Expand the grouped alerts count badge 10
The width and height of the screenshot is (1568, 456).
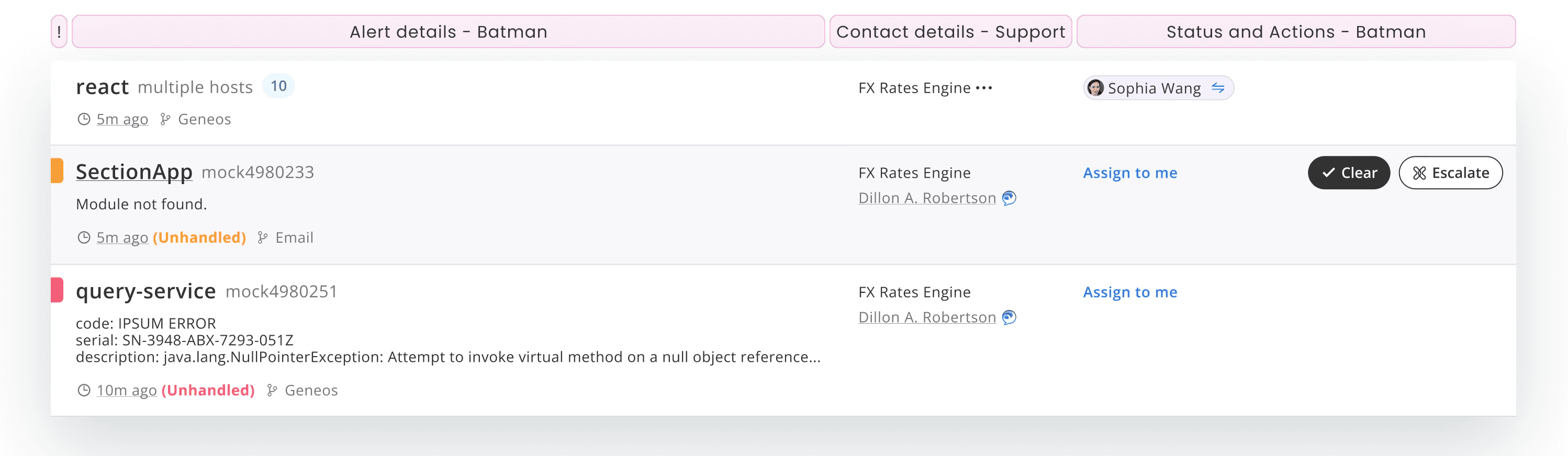point(279,86)
